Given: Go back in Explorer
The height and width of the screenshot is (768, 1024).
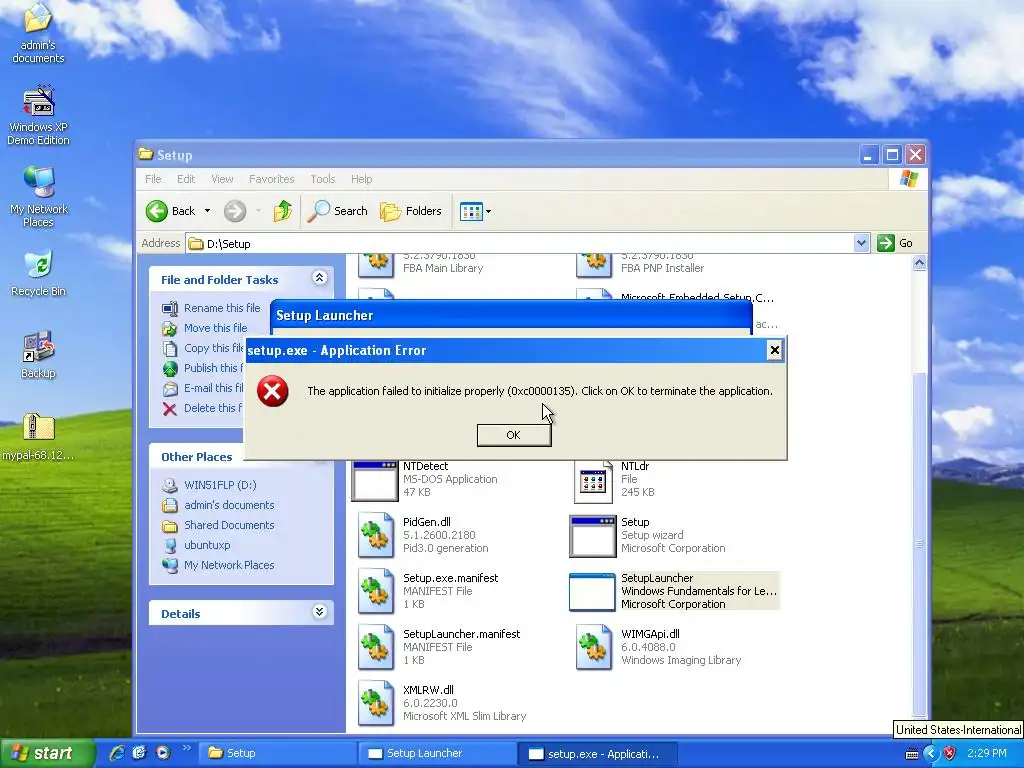Looking at the screenshot, I should pyautogui.click(x=170, y=211).
